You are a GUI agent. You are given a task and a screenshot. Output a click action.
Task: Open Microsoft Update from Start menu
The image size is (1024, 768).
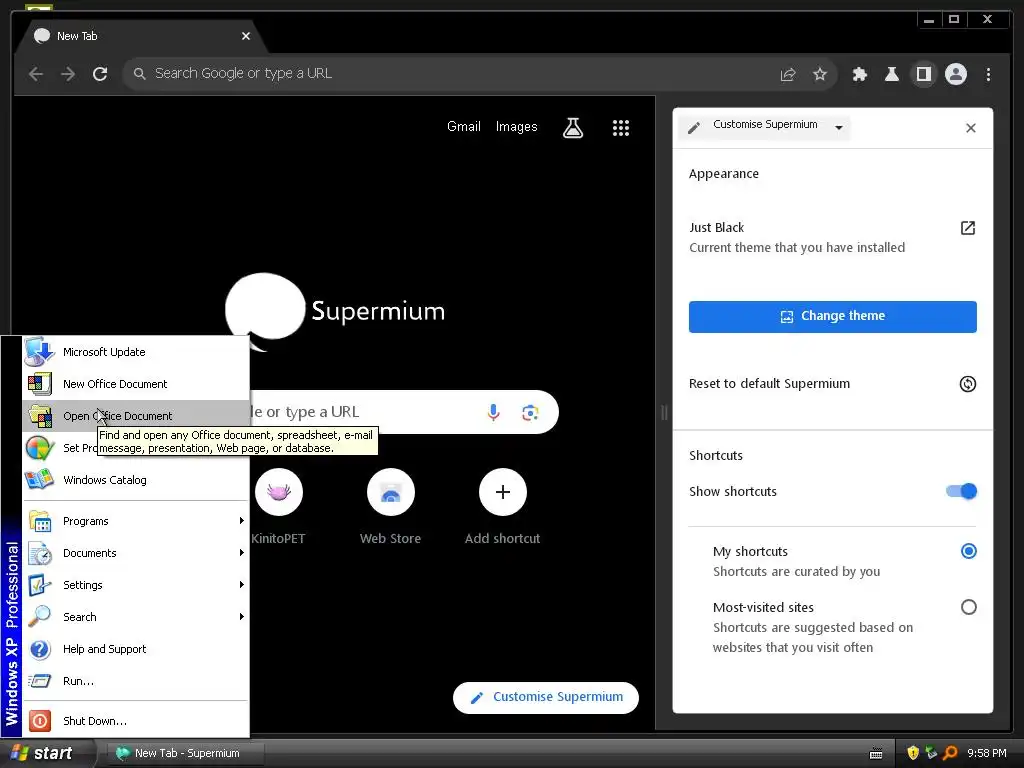point(136,352)
